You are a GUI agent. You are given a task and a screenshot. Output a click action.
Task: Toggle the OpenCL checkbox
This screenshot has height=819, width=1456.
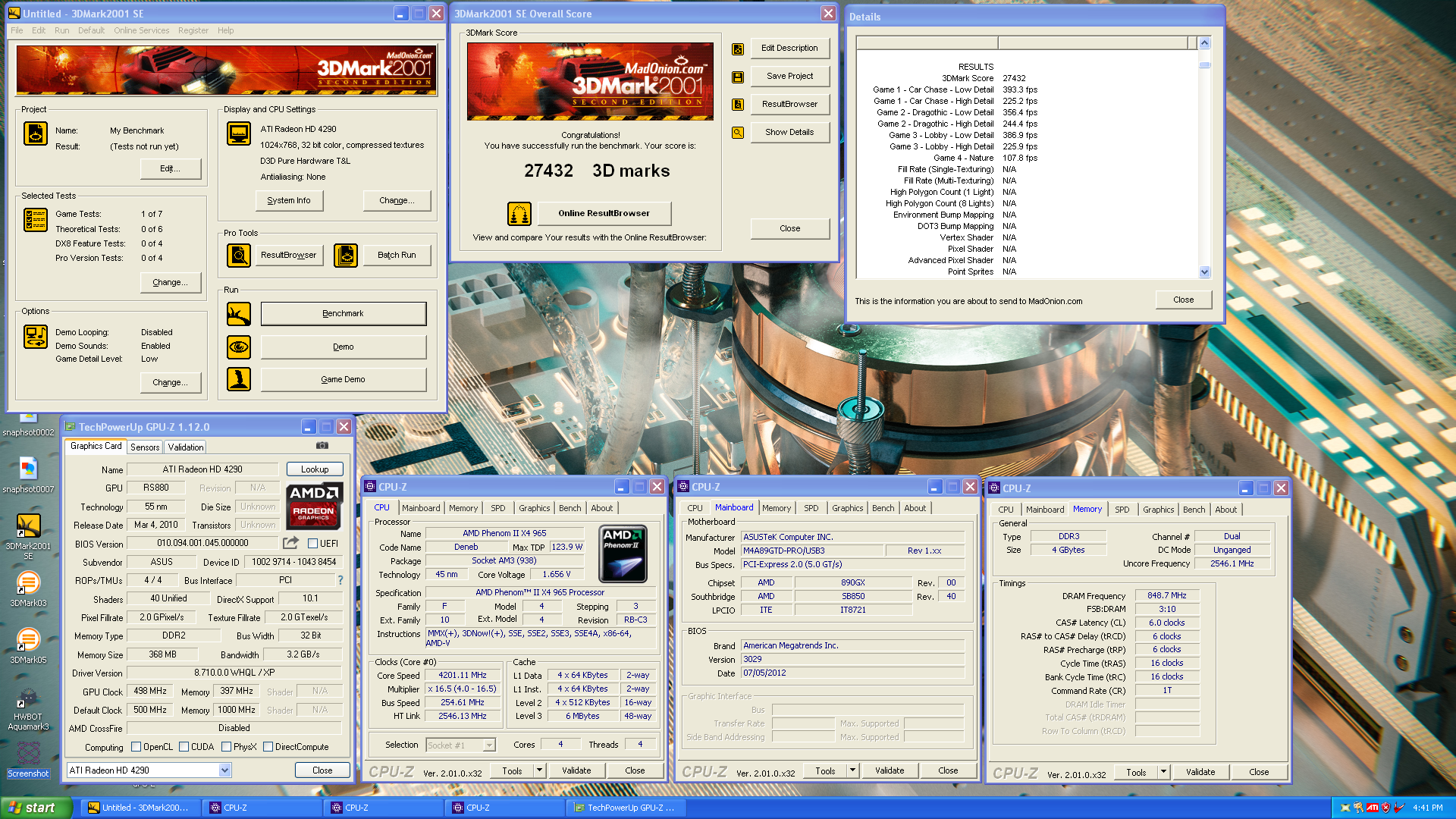(136, 747)
